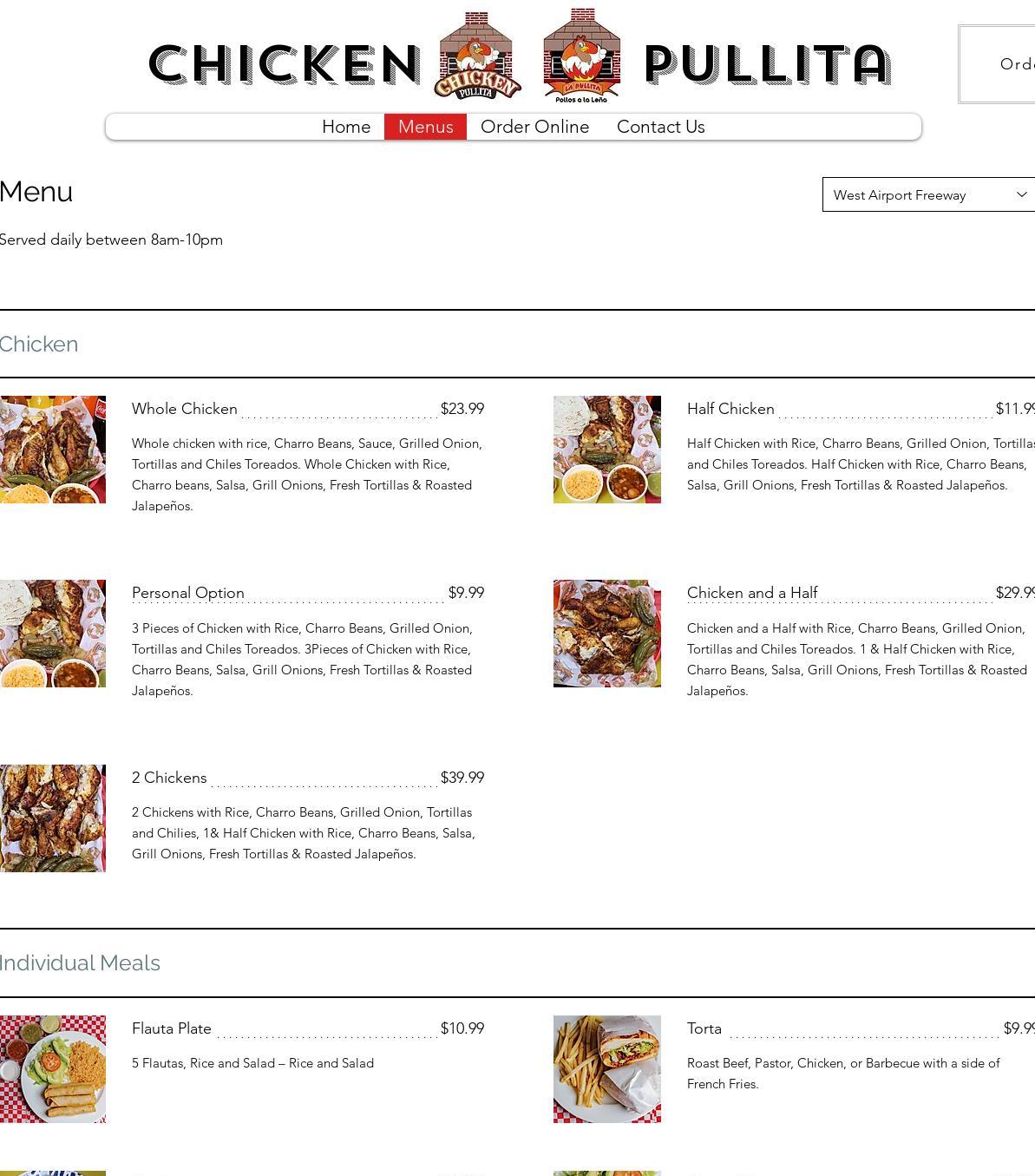Open the Whole Chicken photo
The width and height of the screenshot is (1035, 1176).
pos(53,450)
